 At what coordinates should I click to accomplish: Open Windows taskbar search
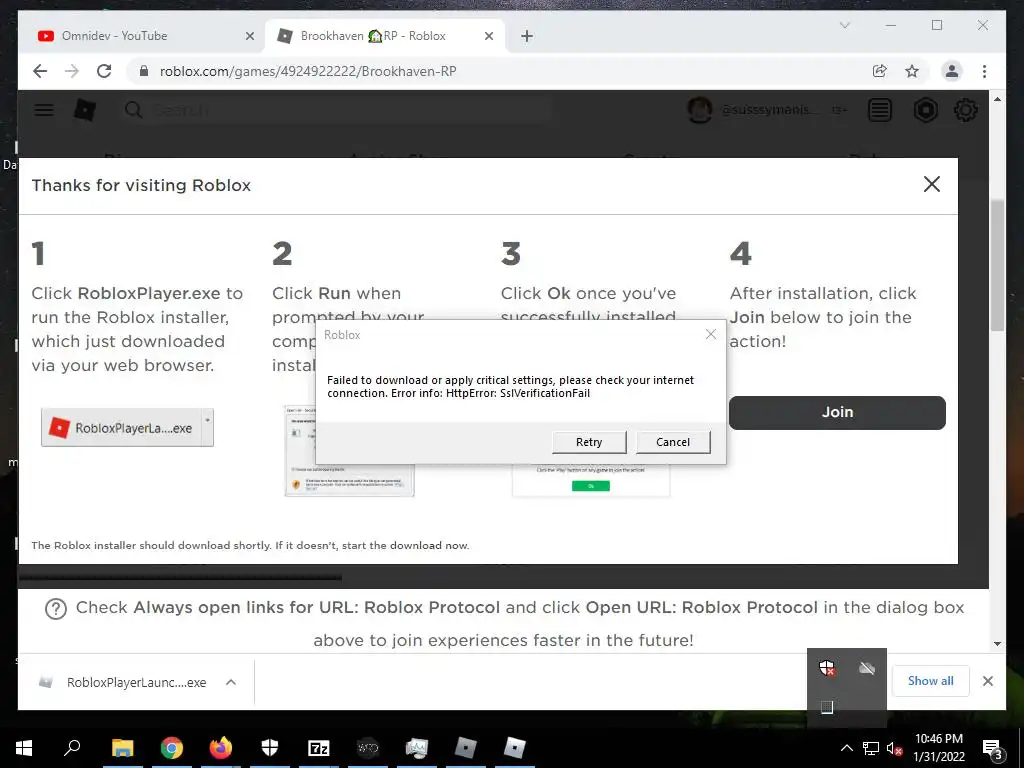pos(72,748)
